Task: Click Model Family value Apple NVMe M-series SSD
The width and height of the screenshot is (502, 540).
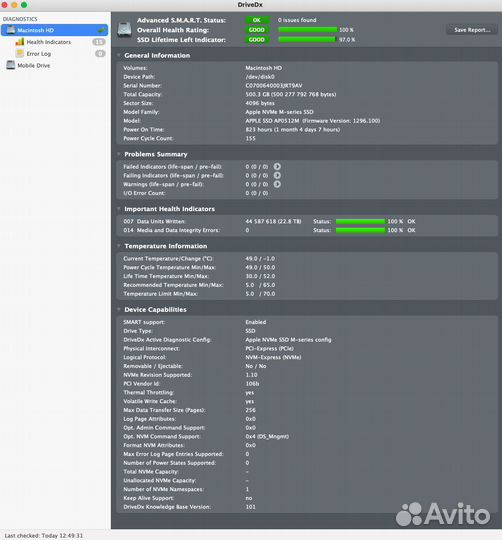Action: 279,112
